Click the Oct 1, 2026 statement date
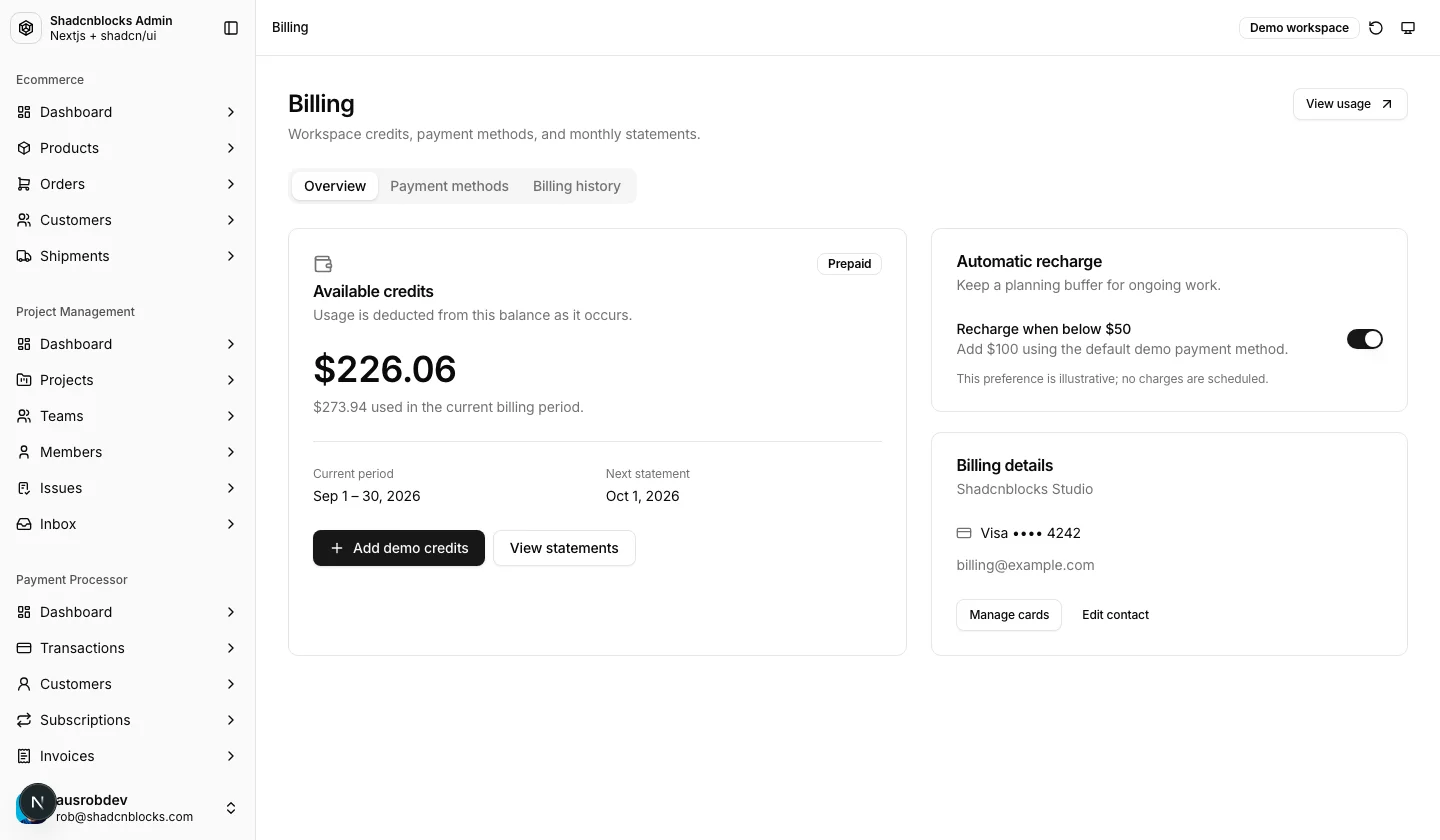1440x840 pixels. pos(642,496)
